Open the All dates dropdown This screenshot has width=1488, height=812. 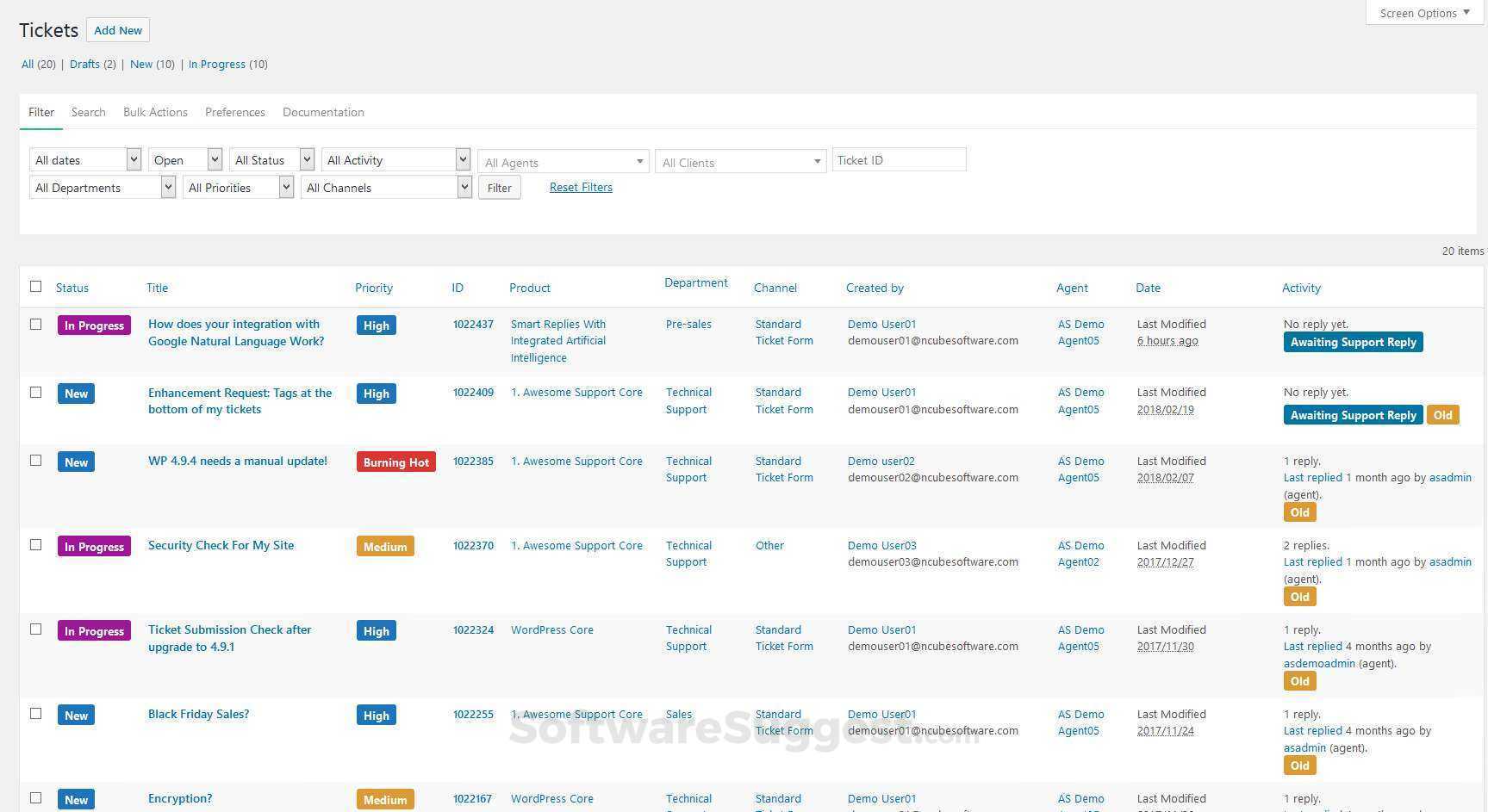(85, 160)
